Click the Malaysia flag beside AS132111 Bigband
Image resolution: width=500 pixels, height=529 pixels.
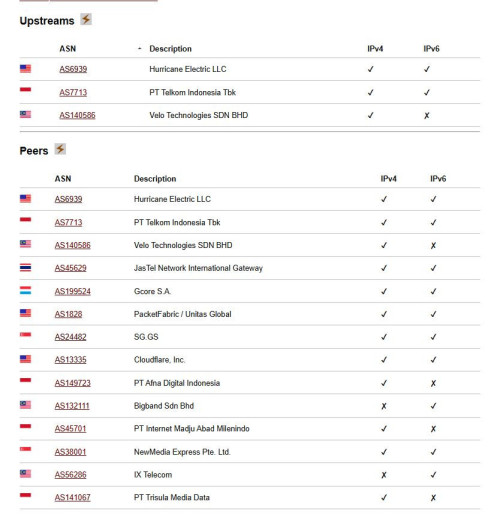(25, 405)
